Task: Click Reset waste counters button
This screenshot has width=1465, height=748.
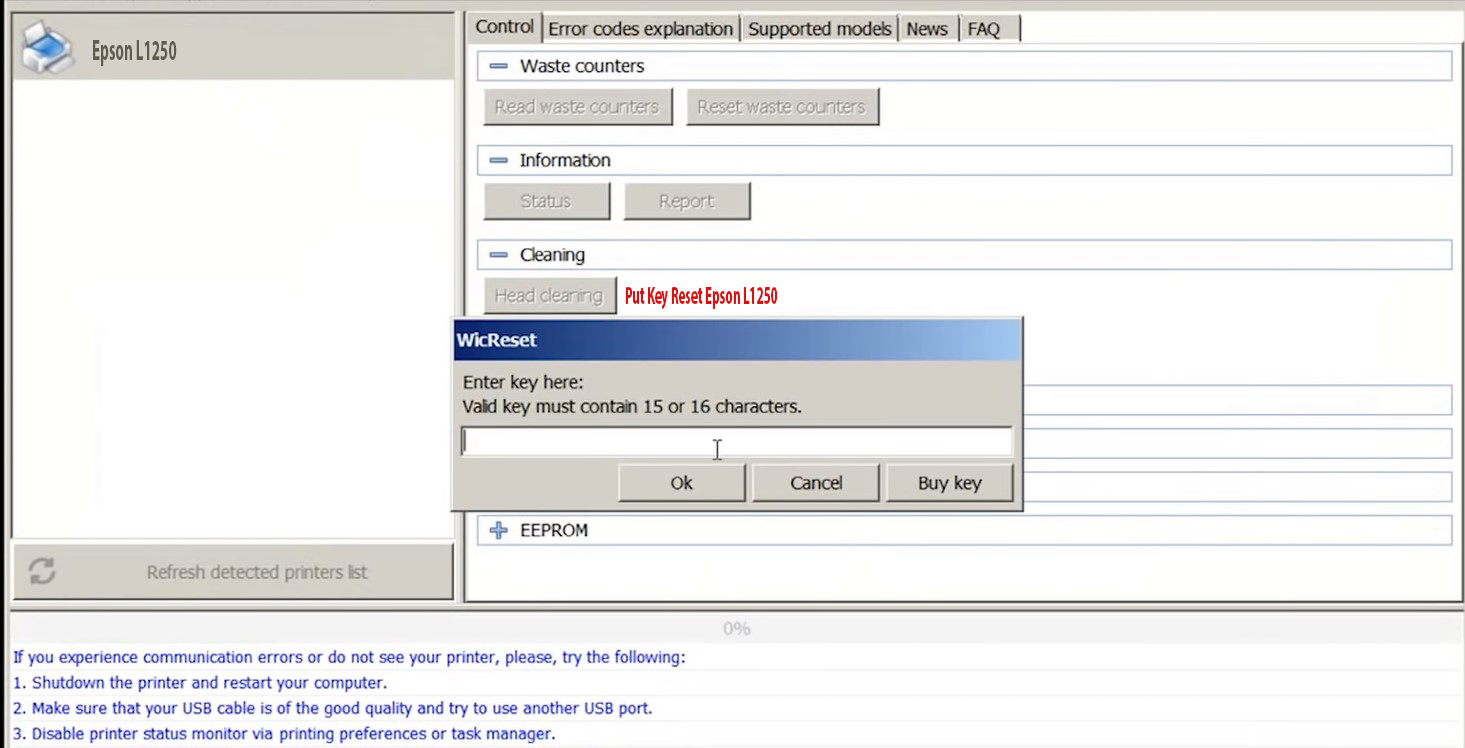Action: 781,107
